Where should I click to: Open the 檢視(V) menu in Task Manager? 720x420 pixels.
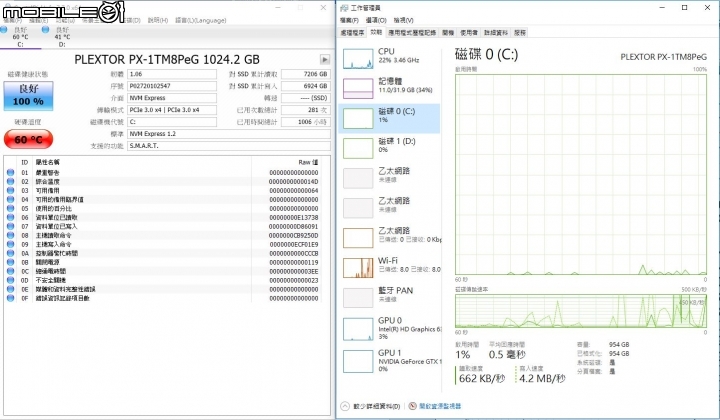tap(404, 20)
